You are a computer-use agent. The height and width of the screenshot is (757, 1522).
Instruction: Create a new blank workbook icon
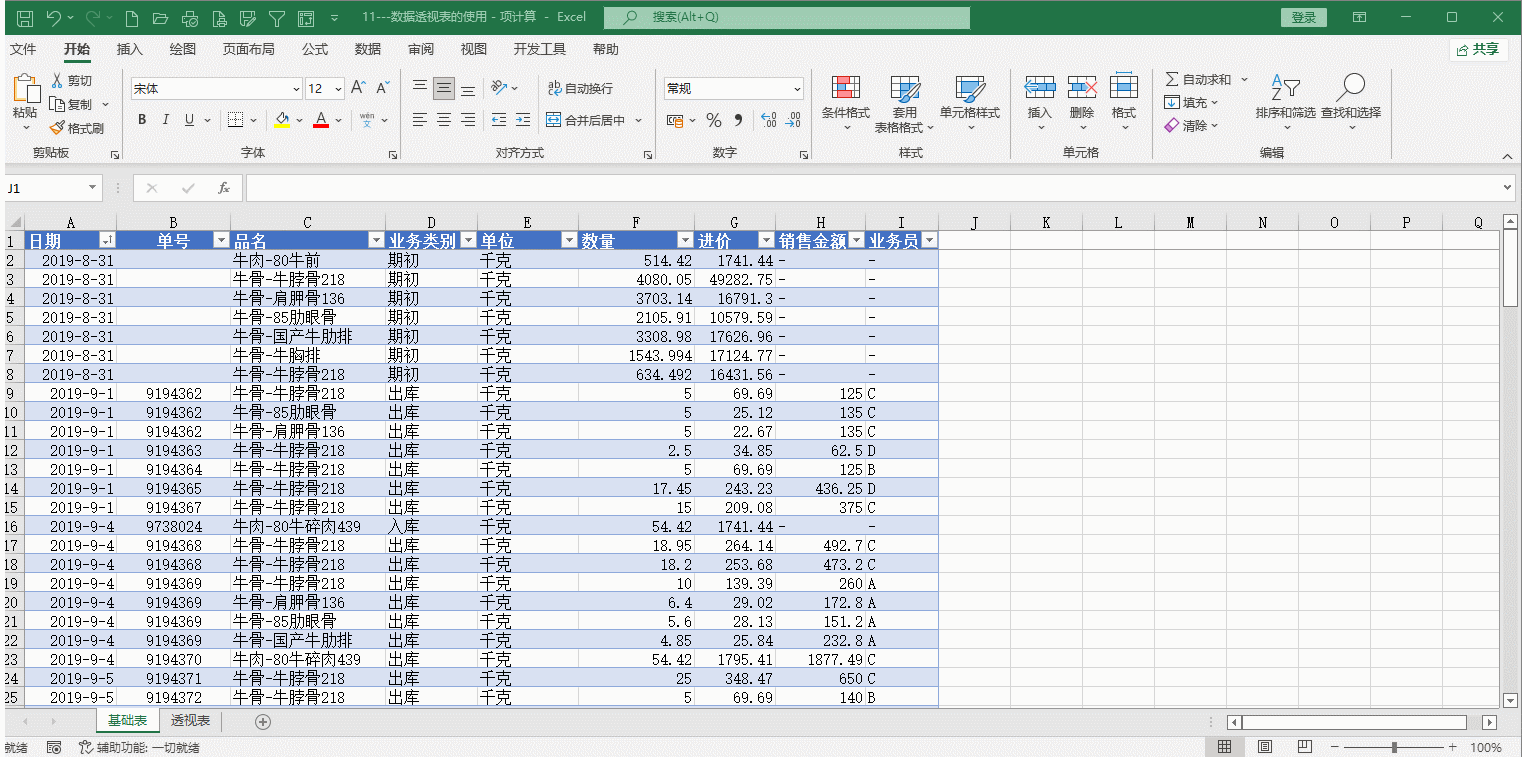(132, 17)
